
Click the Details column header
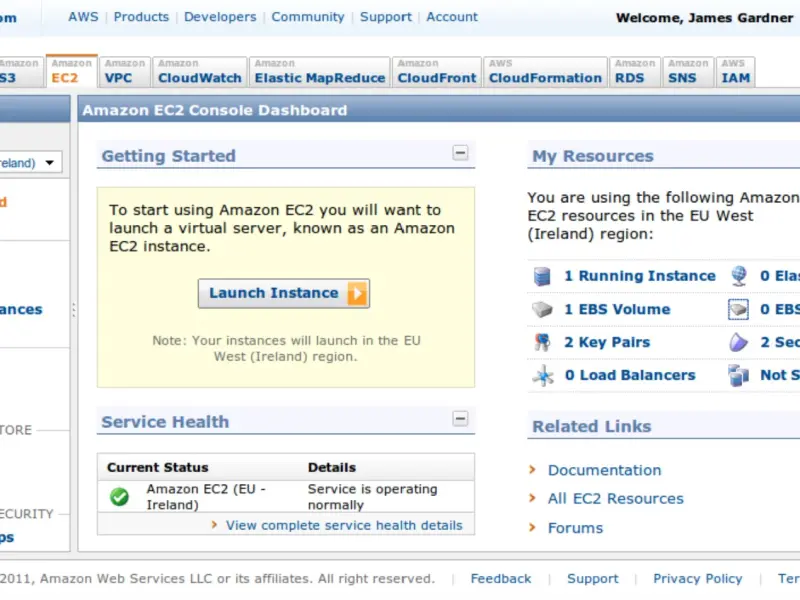(x=332, y=467)
